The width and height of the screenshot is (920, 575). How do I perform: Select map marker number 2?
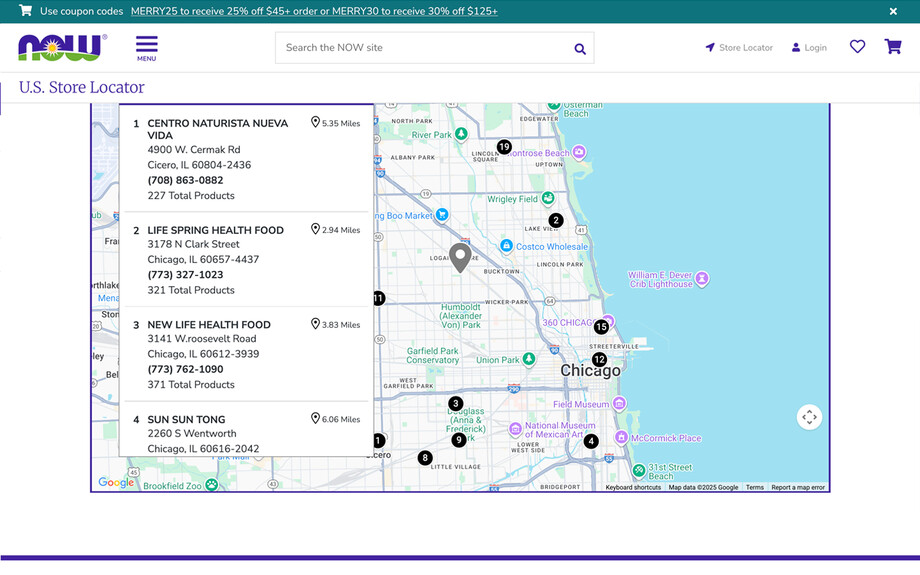click(x=556, y=221)
